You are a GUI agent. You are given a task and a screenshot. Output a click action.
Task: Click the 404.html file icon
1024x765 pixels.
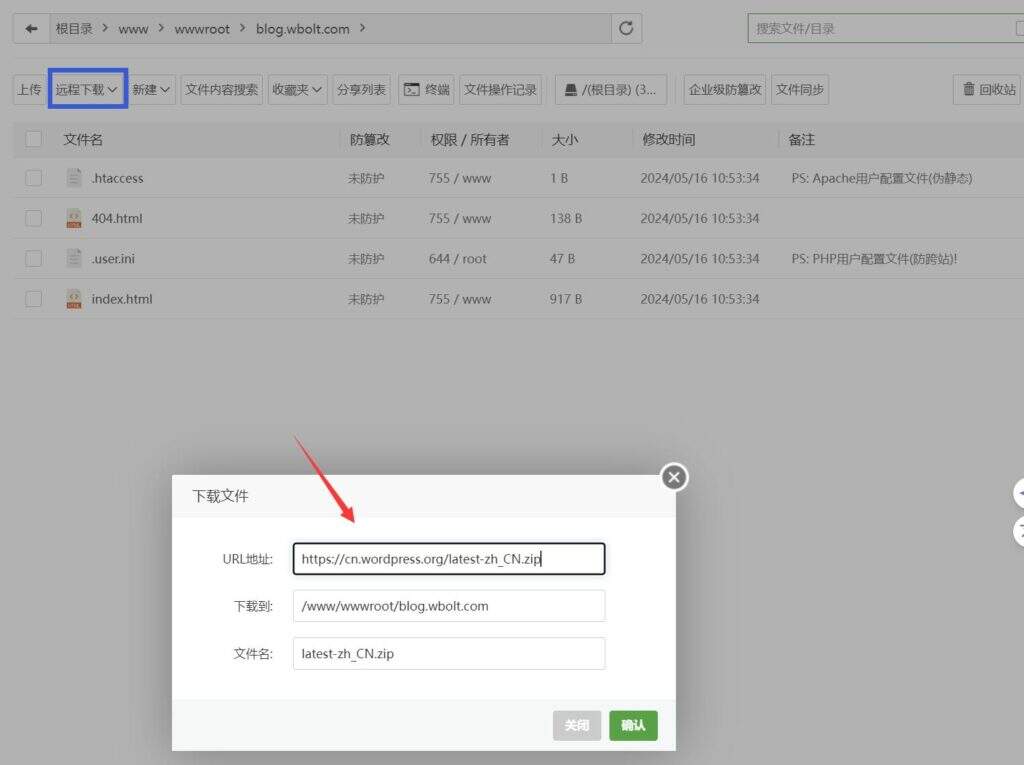[x=74, y=218]
